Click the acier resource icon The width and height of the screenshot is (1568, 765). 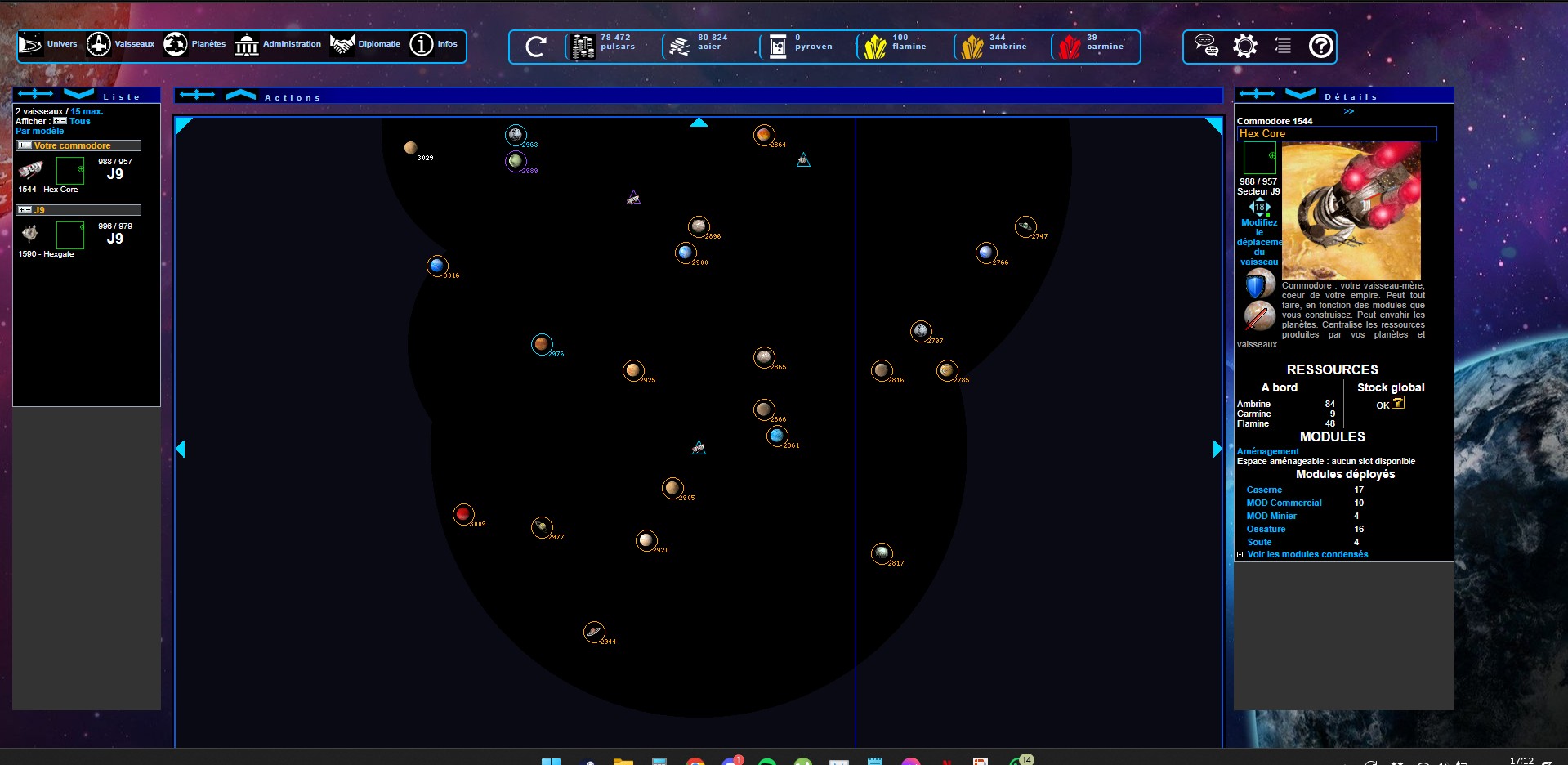pos(680,47)
